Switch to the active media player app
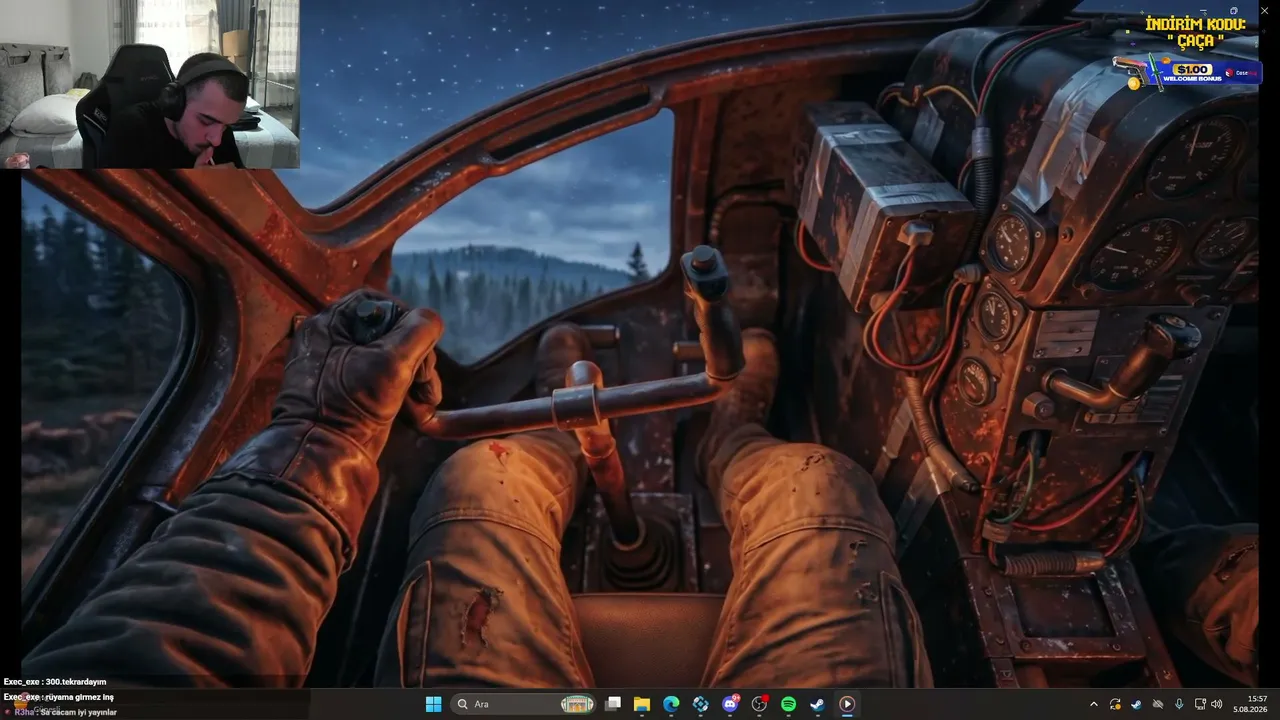Screen dimensions: 1280x720 click(x=847, y=704)
